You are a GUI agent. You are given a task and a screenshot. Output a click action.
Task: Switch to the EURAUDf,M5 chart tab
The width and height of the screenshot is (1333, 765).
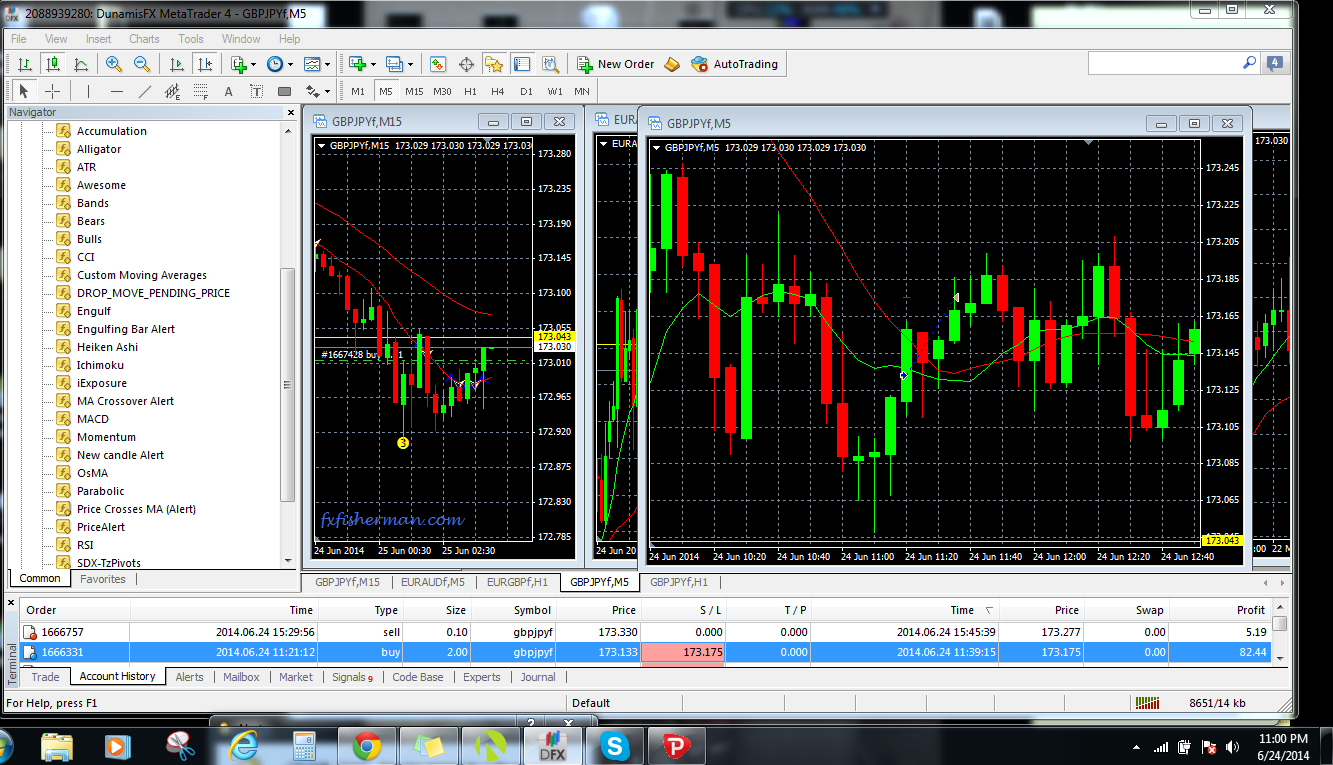coord(431,581)
